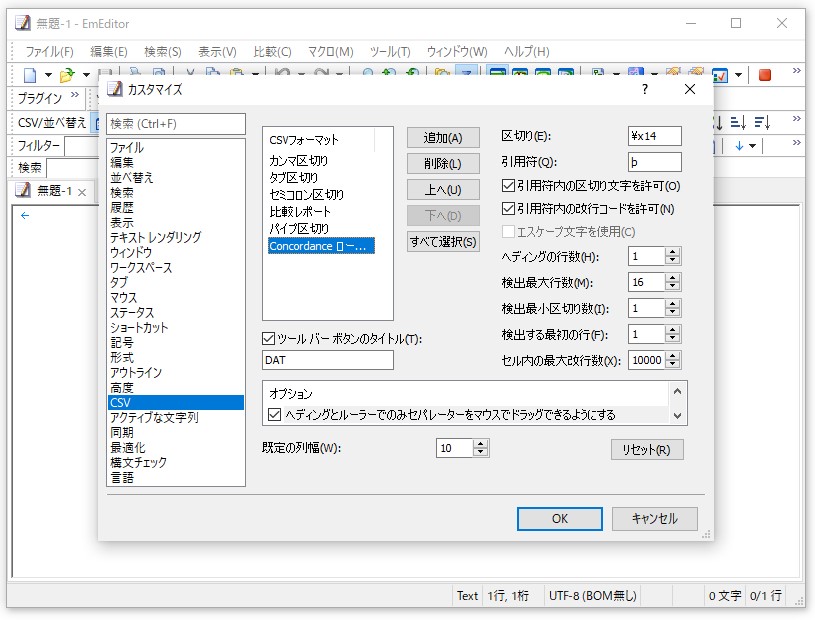
Task: Select the sort descending icon on sort toolbar
Action: tap(718, 121)
